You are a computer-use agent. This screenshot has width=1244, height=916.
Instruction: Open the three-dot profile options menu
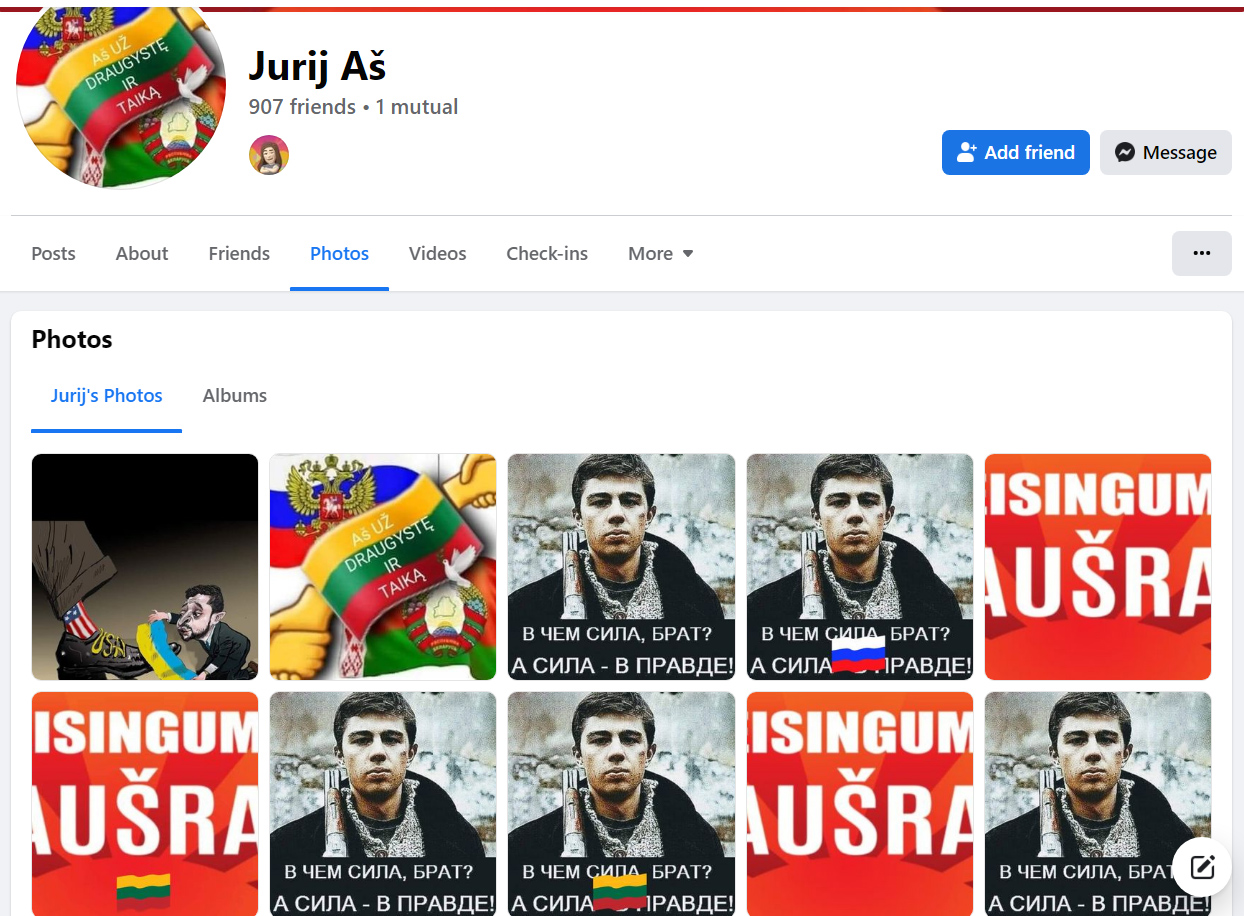[x=1201, y=253]
